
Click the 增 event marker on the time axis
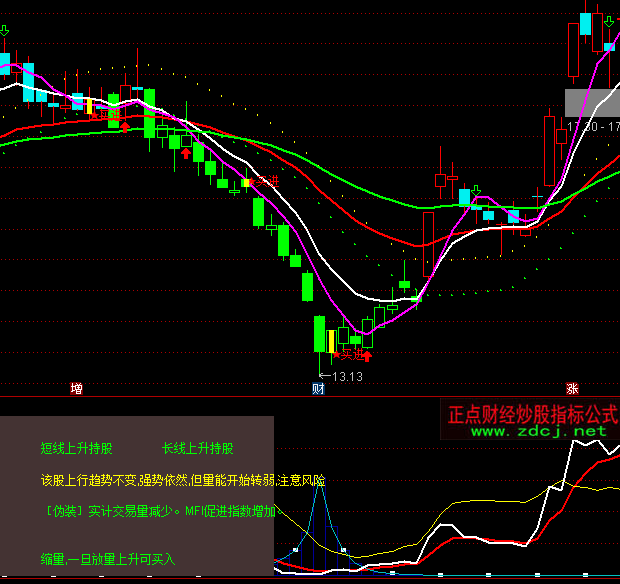pyautogui.click(x=77, y=388)
